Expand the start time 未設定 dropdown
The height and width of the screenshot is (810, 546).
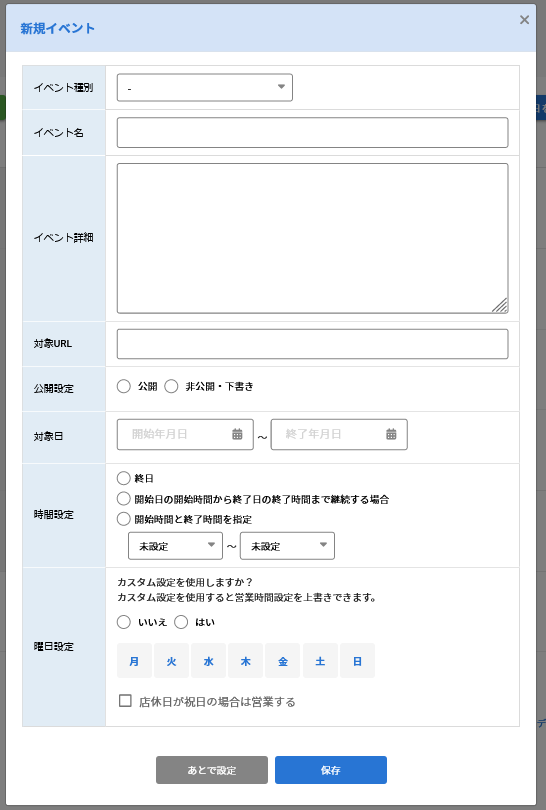[x=175, y=546]
